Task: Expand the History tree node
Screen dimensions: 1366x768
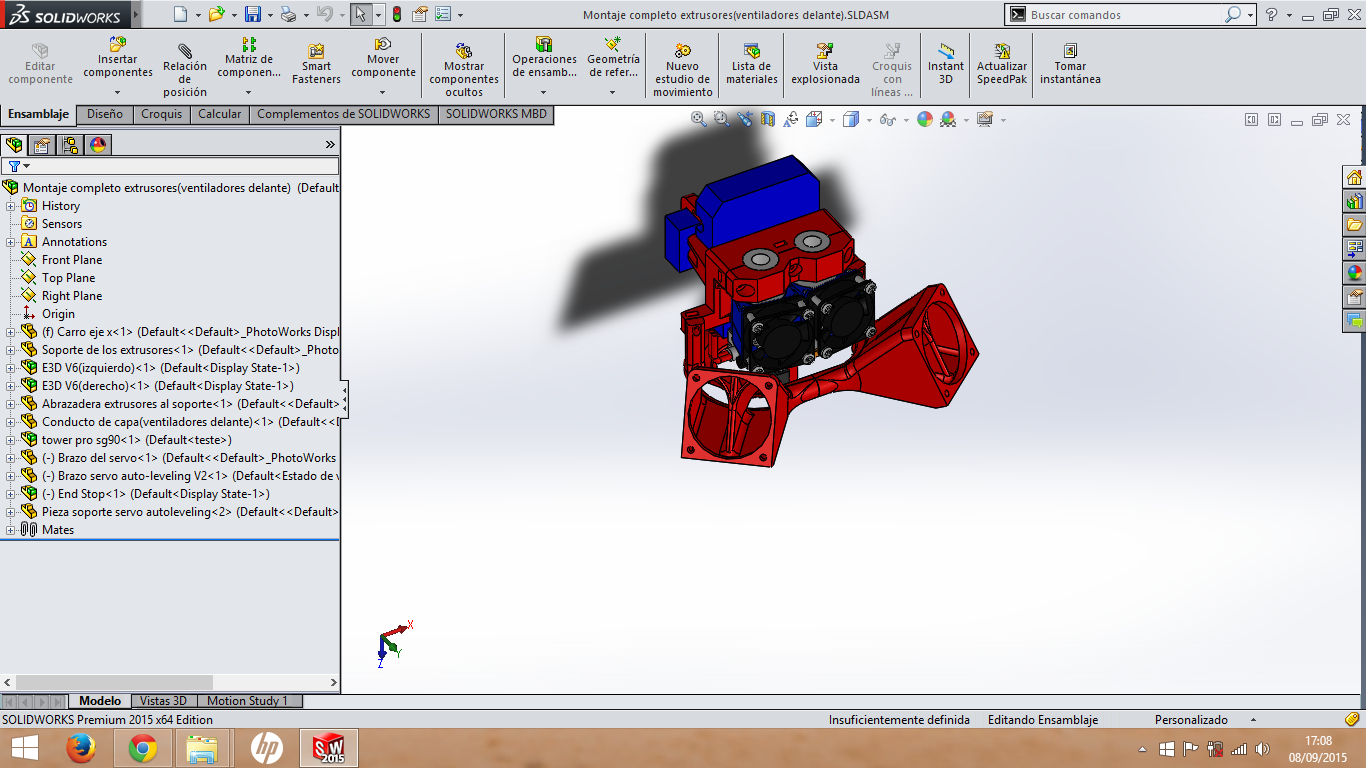Action: [x=11, y=206]
